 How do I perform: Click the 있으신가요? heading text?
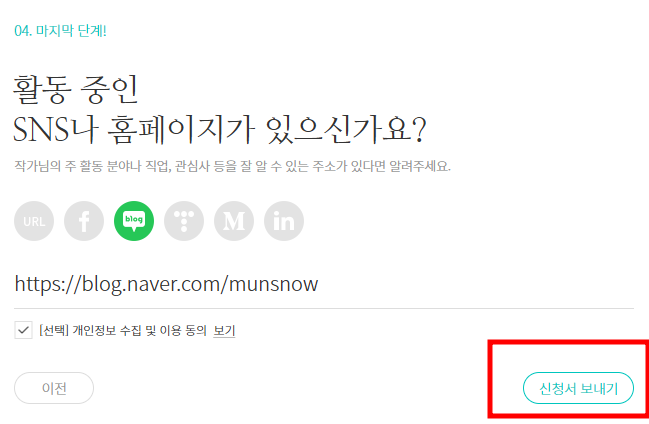346,130
